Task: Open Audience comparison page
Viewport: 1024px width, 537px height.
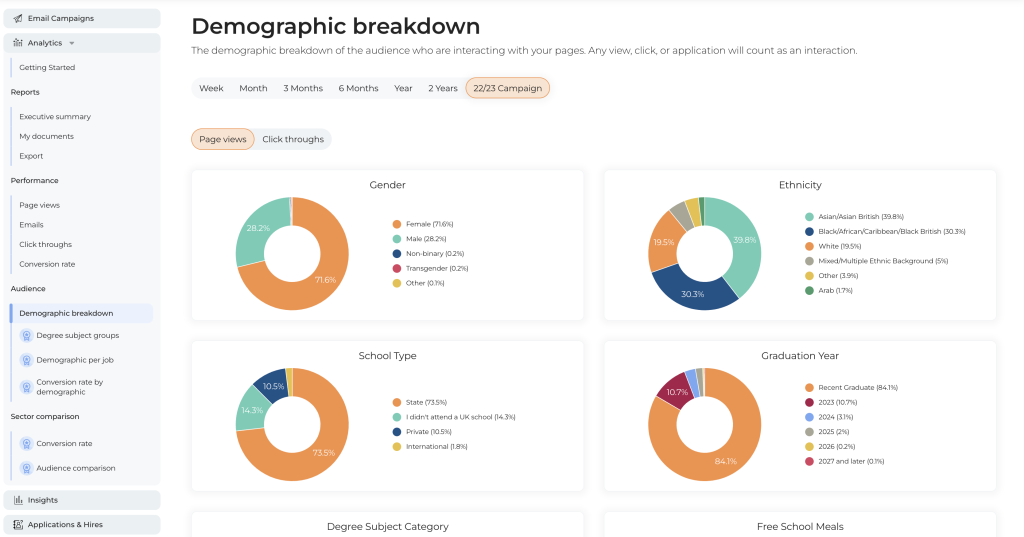Action: click(x=76, y=468)
